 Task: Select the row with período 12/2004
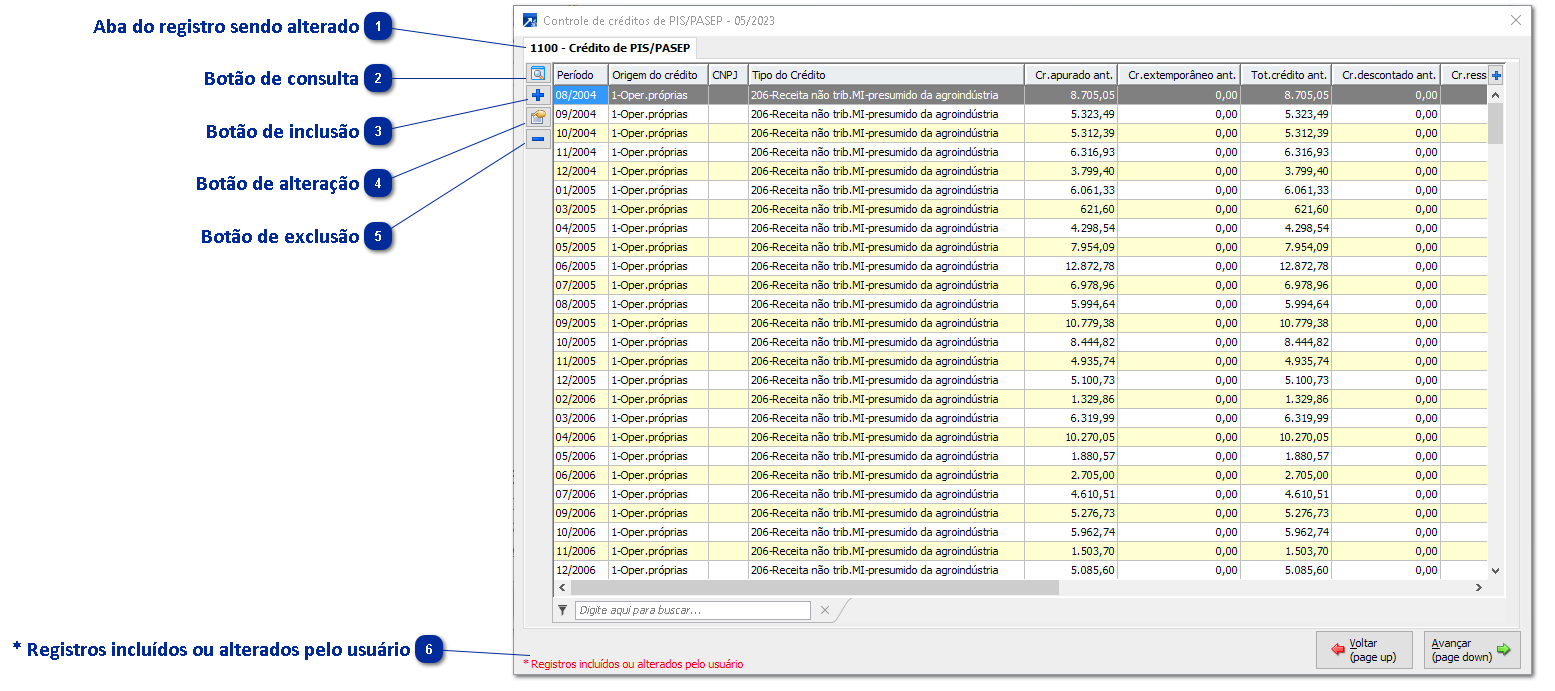1020,171
